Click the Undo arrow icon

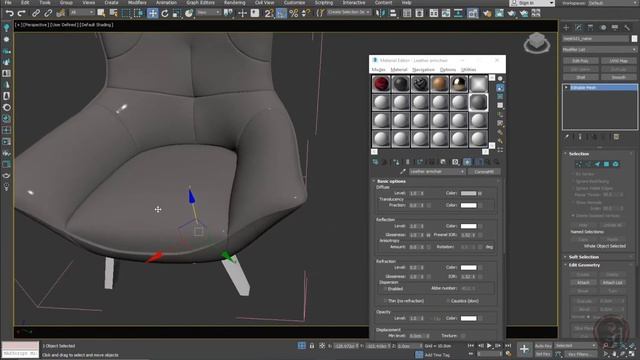pyautogui.click(x=9, y=13)
